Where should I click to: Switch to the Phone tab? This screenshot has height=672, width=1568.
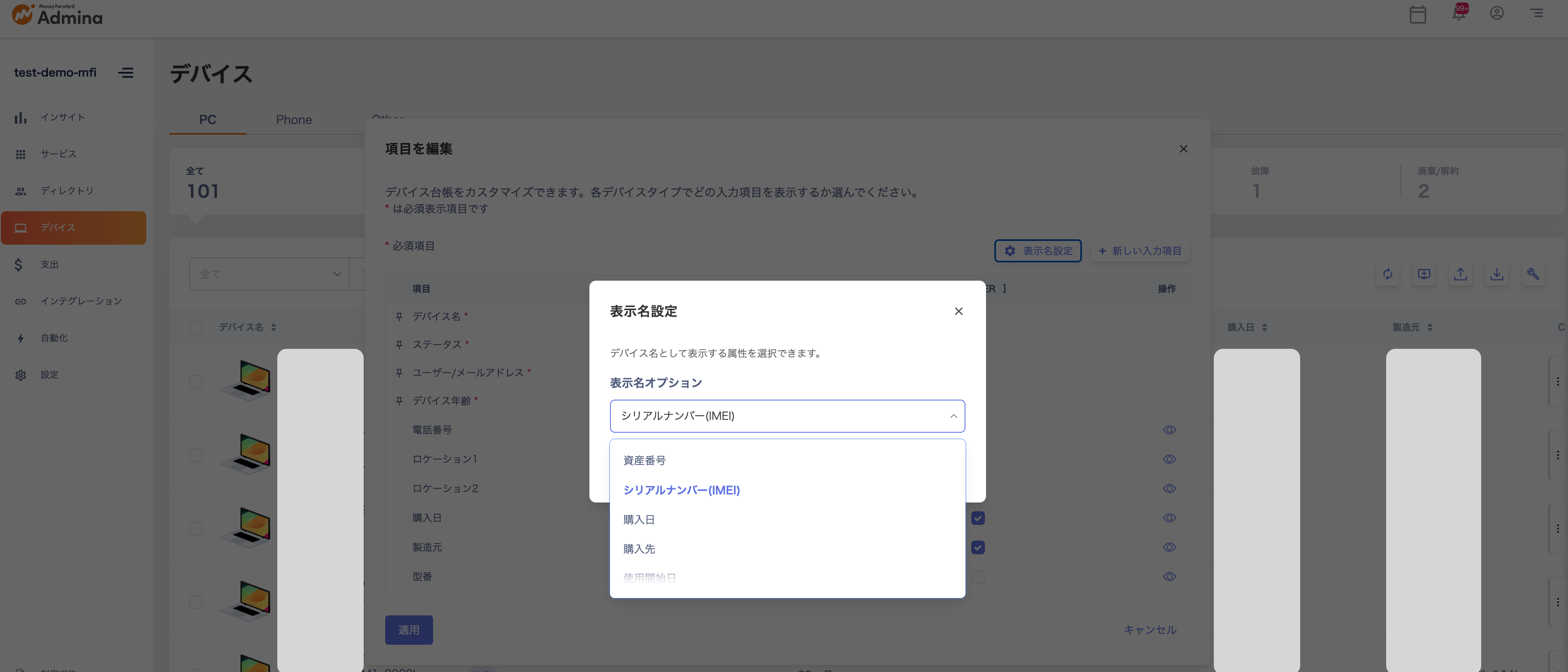(294, 120)
